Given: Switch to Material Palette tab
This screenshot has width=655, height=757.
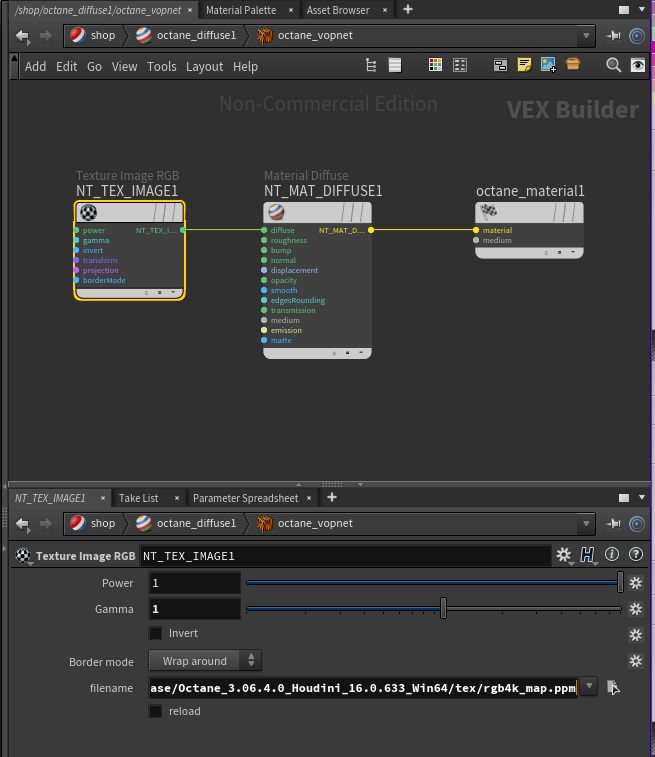Looking at the screenshot, I should click(241, 10).
